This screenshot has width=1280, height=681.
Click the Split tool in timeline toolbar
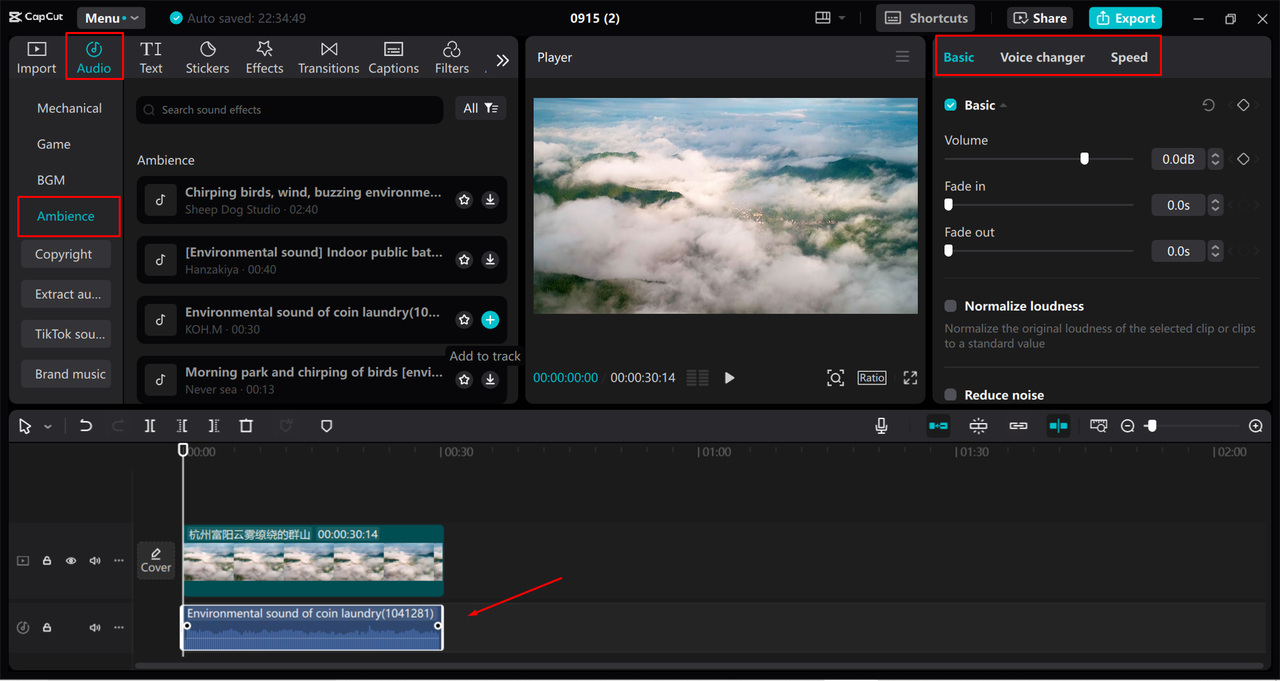click(x=150, y=426)
